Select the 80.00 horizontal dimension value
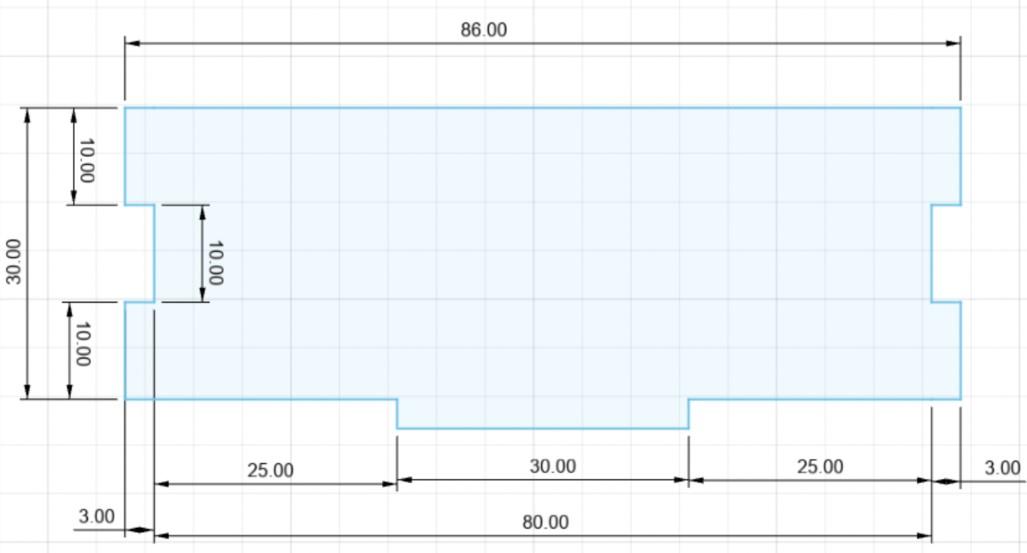Viewport: 1027px width, 553px height. [x=545, y=522]
